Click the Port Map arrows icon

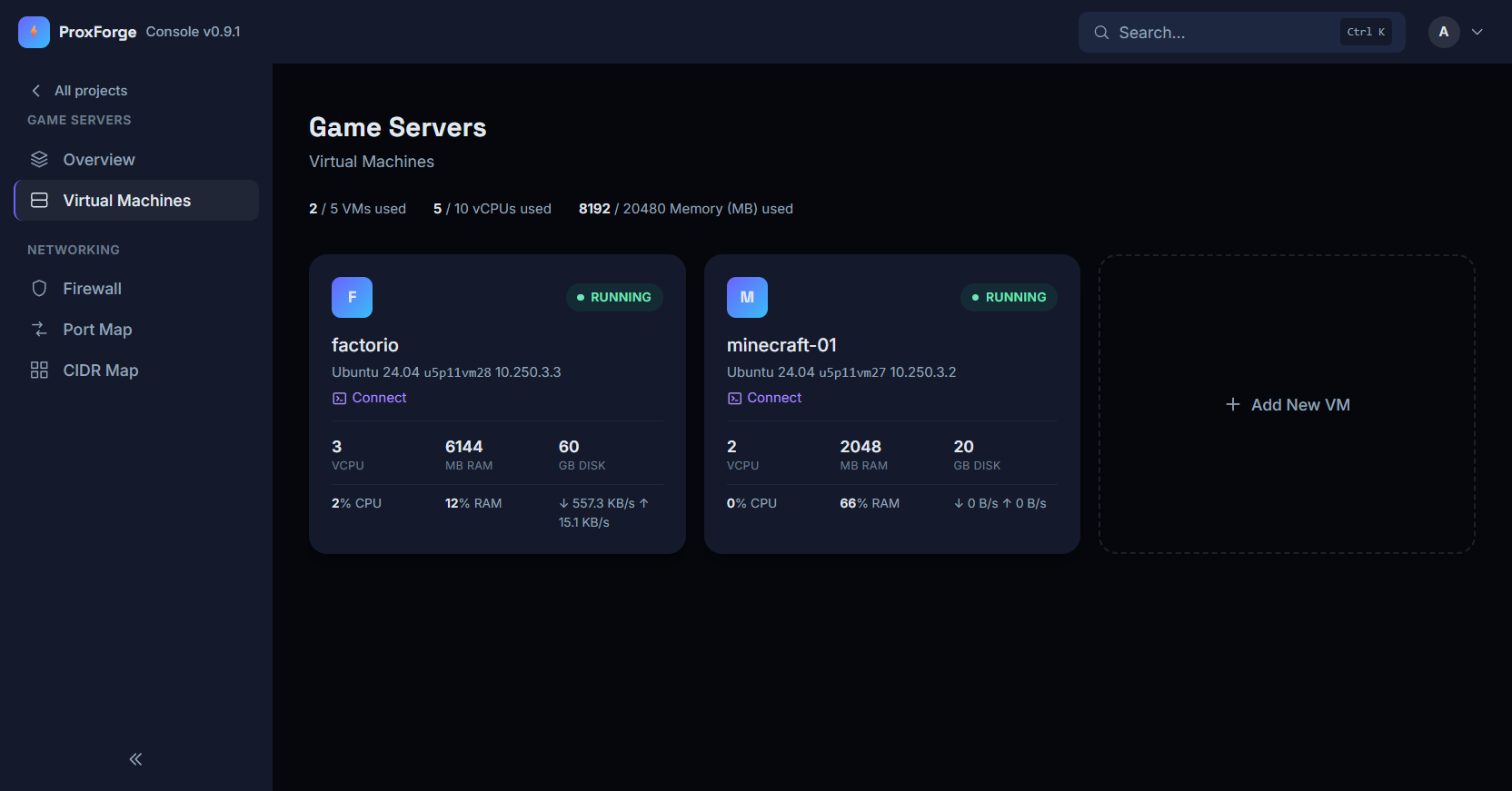[x=39, y=330]
